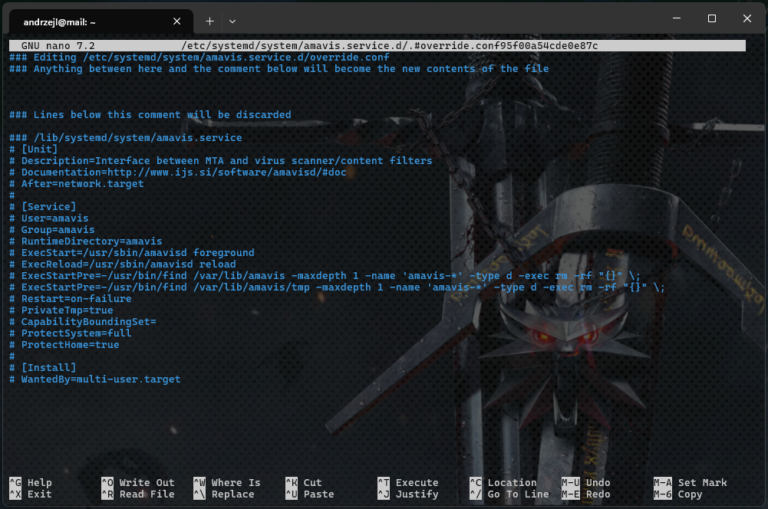Screen dimensions: 768x509
Task: Close the andrzejl@mail tab
Action: coord(177,22)
